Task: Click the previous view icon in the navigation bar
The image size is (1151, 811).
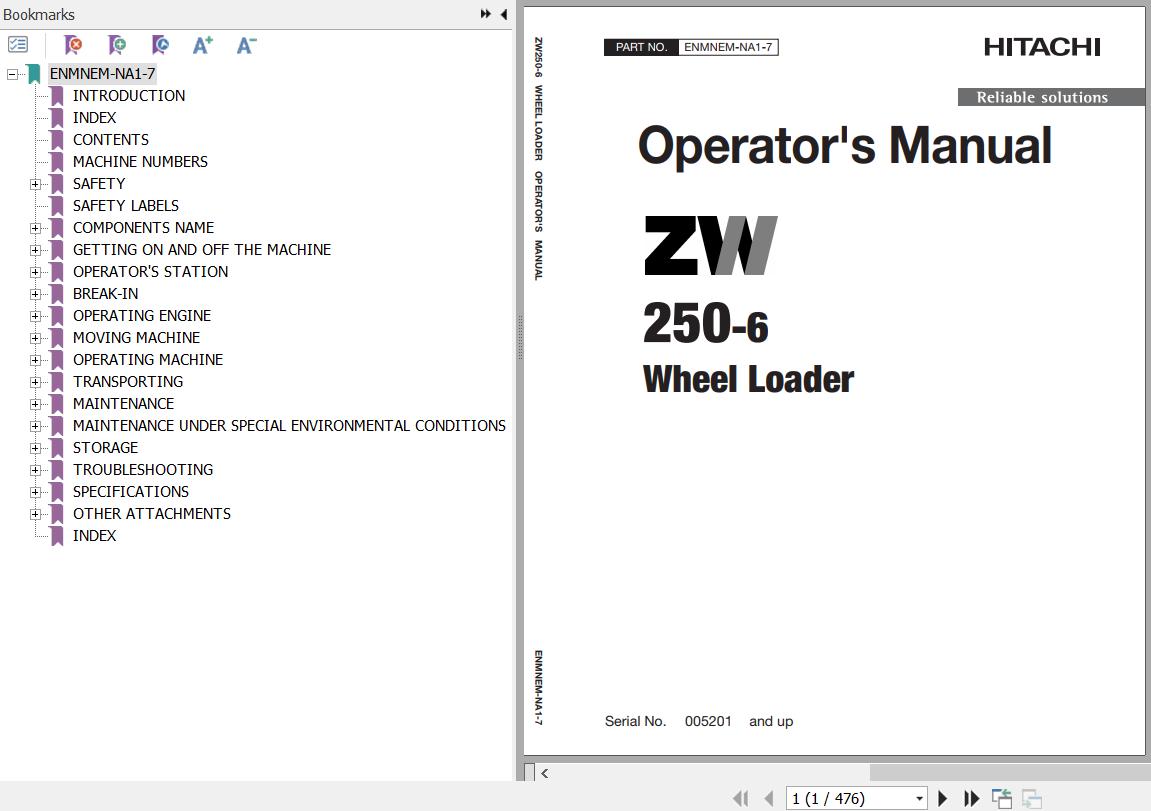Action: (1001, 798)
